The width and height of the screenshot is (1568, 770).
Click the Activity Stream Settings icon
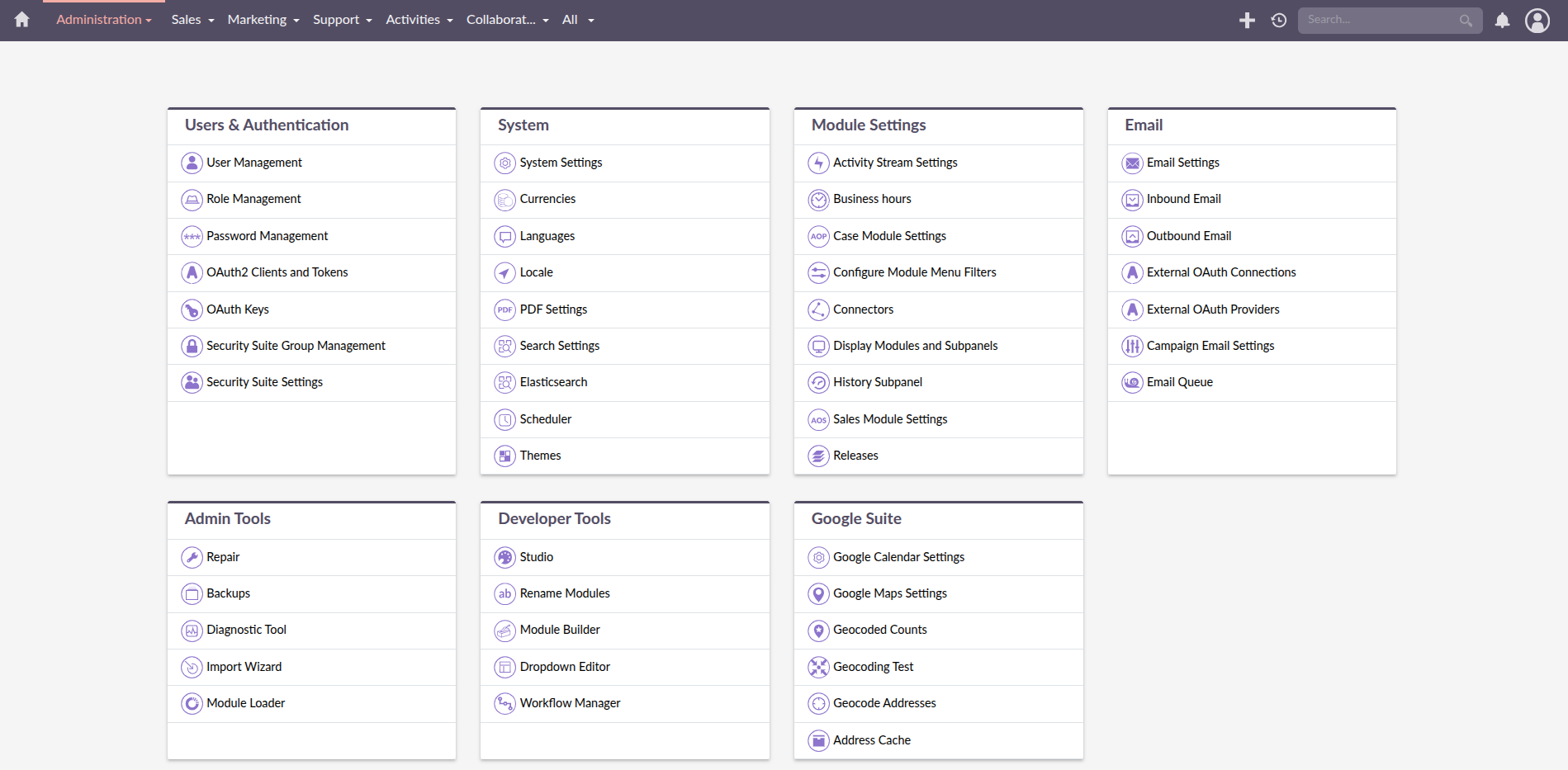click(x=818, y=163)
